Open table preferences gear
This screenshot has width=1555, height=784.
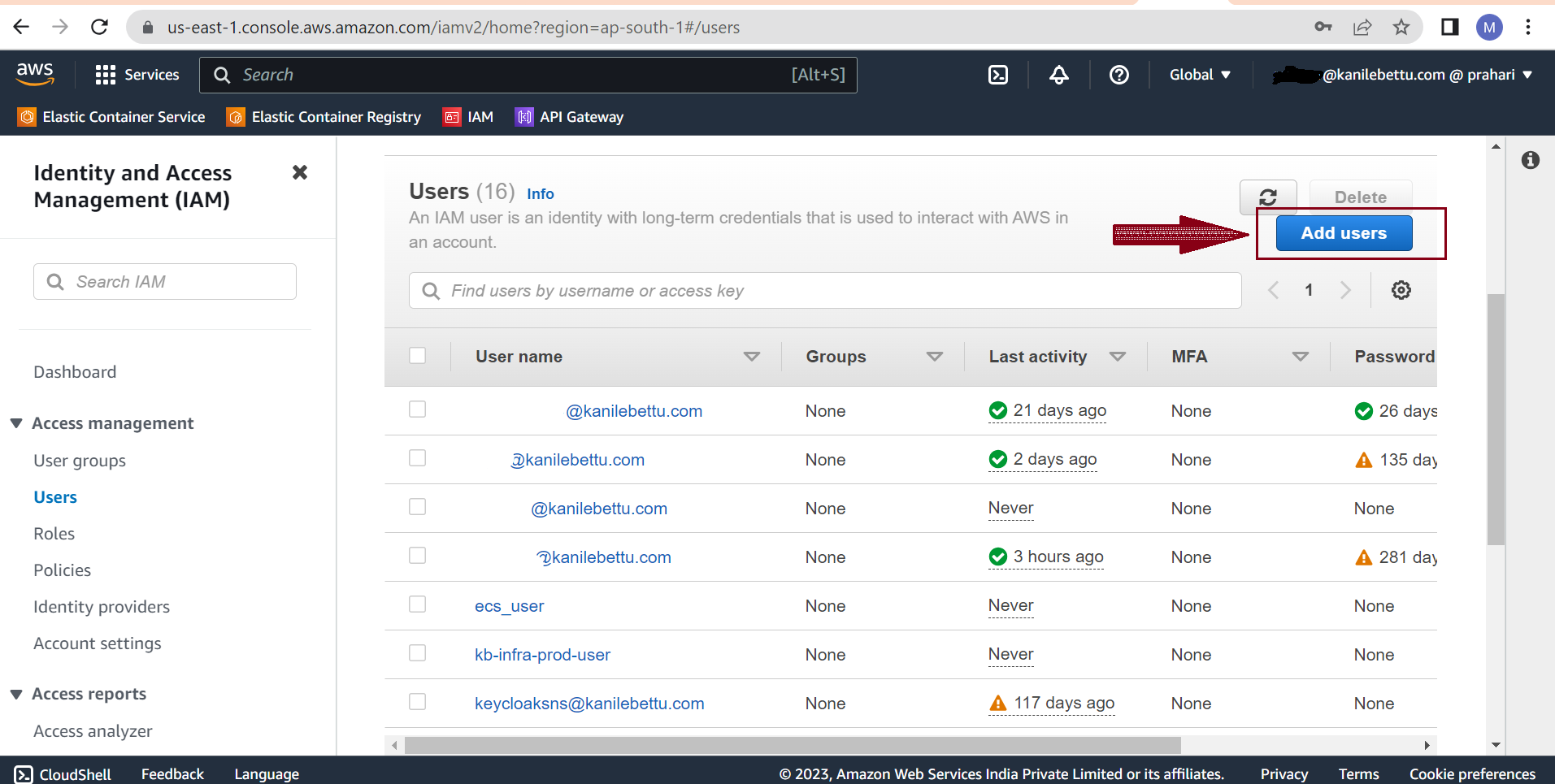[1401, 290]
